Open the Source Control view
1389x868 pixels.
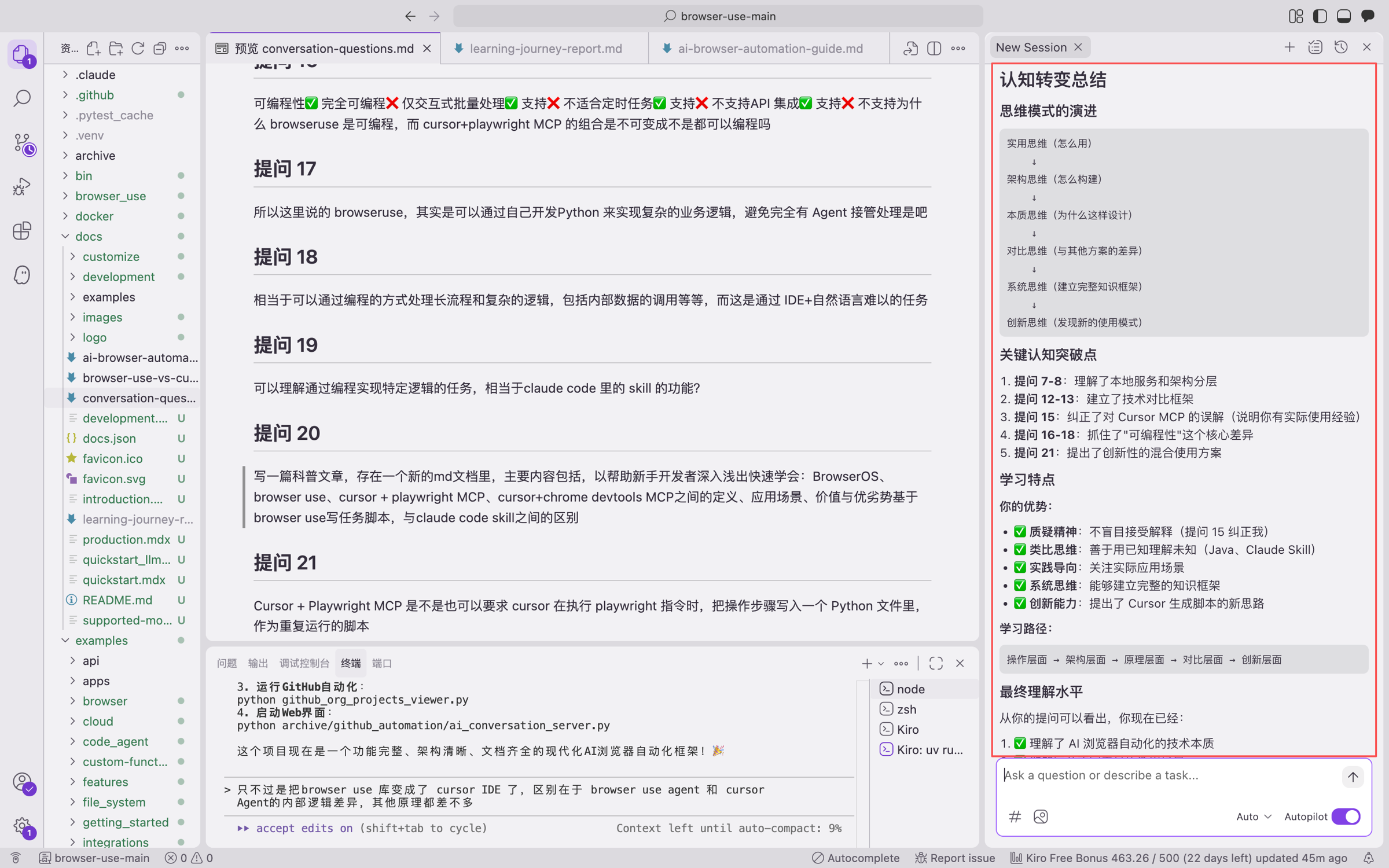point(23,143)
